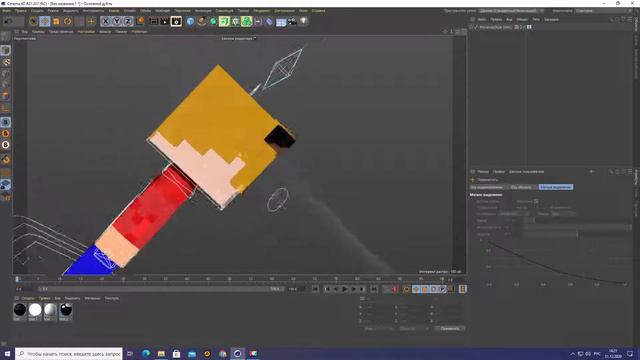Image resolution: width=640 pixels, height=360 pixels.
Task: Click the soft selection strength slider
Action: (577, 227)
